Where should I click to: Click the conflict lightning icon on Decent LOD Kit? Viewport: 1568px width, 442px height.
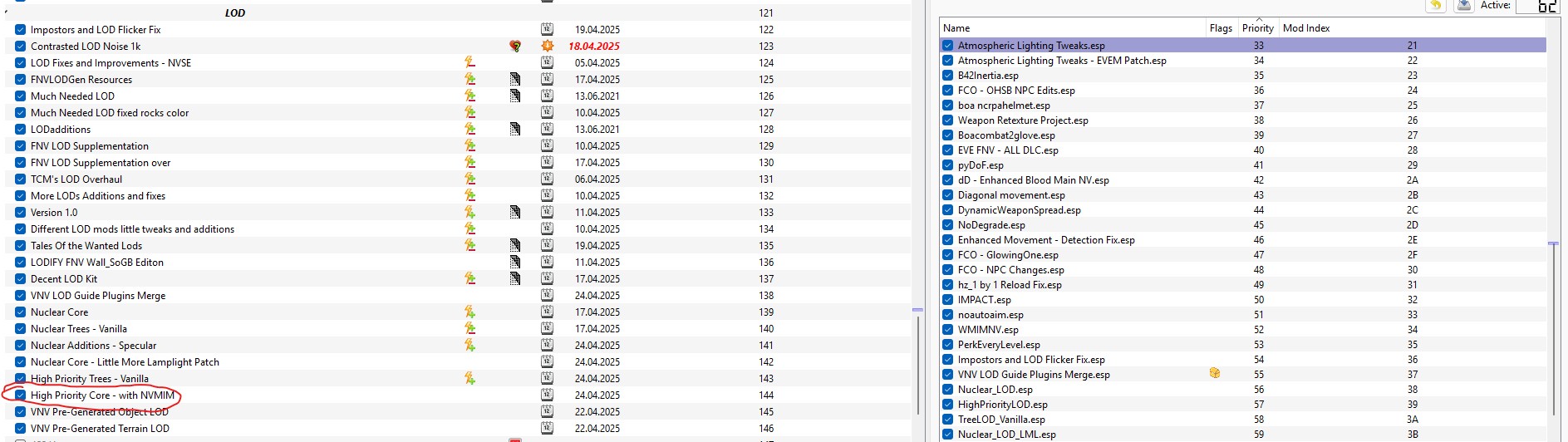pyautogui.click(x=469, y=278)
